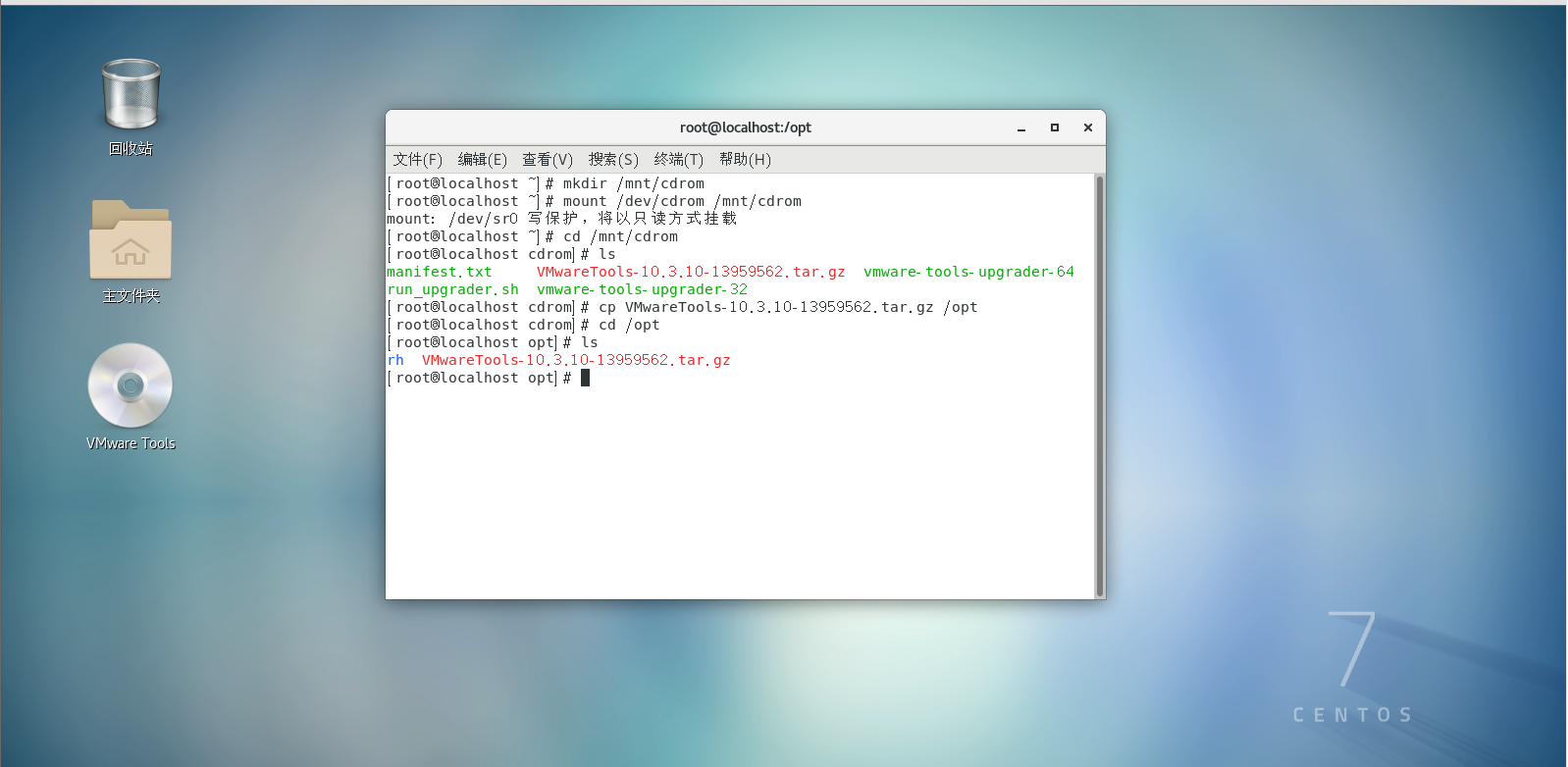Click vmware-tools-upgrader-64 in the listing
The height and width of the screenshot is (767, 1568).
pyautogui.click(x=968, y=272)
